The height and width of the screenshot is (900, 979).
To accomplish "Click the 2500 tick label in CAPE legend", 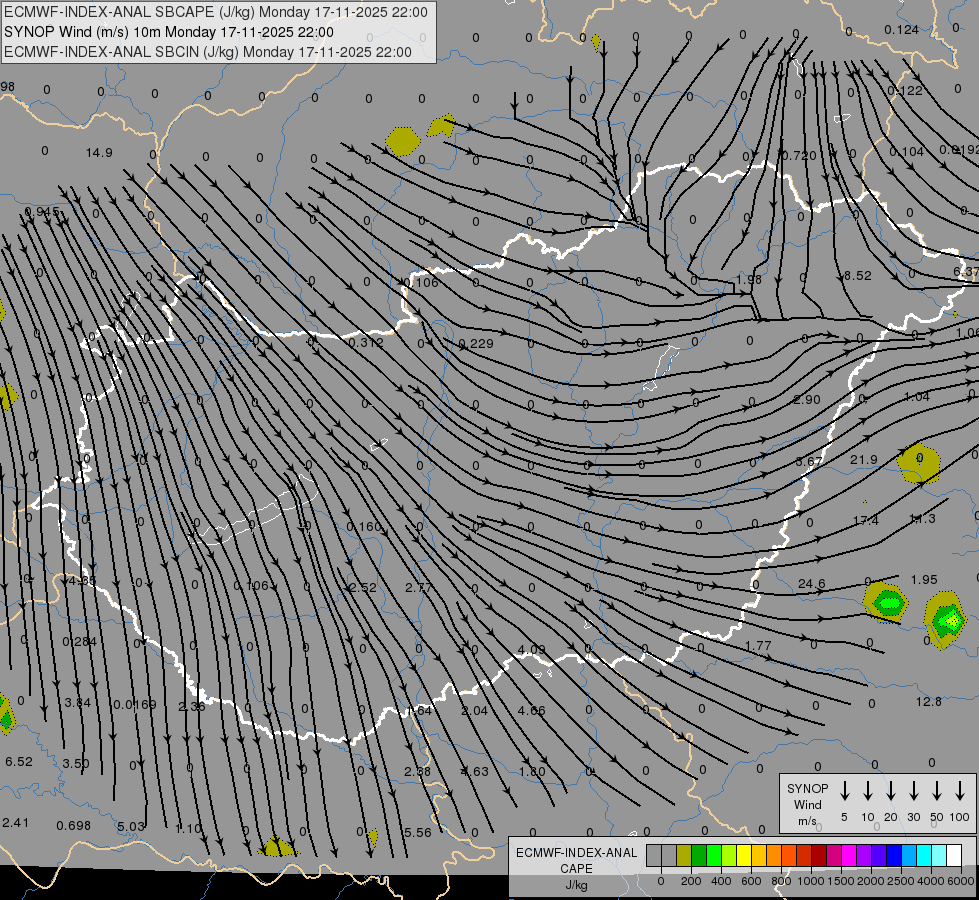I will pyautogui.click(x=901, y=881).
